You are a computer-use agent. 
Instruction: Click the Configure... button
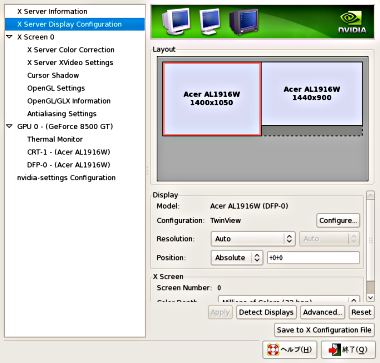tap(338, 221)
